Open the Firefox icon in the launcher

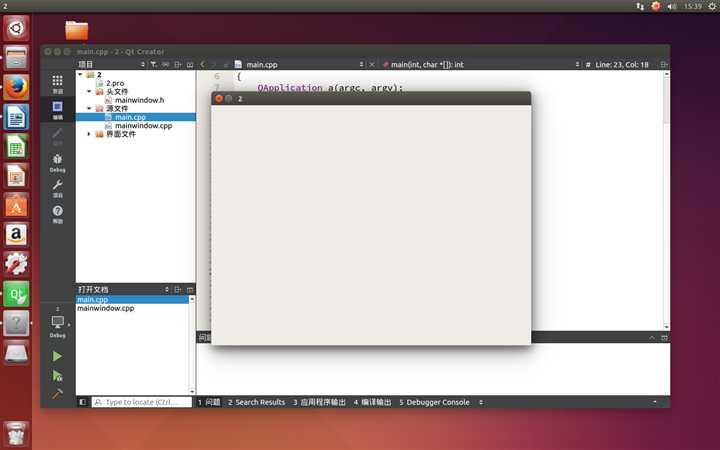click(16, 87)
